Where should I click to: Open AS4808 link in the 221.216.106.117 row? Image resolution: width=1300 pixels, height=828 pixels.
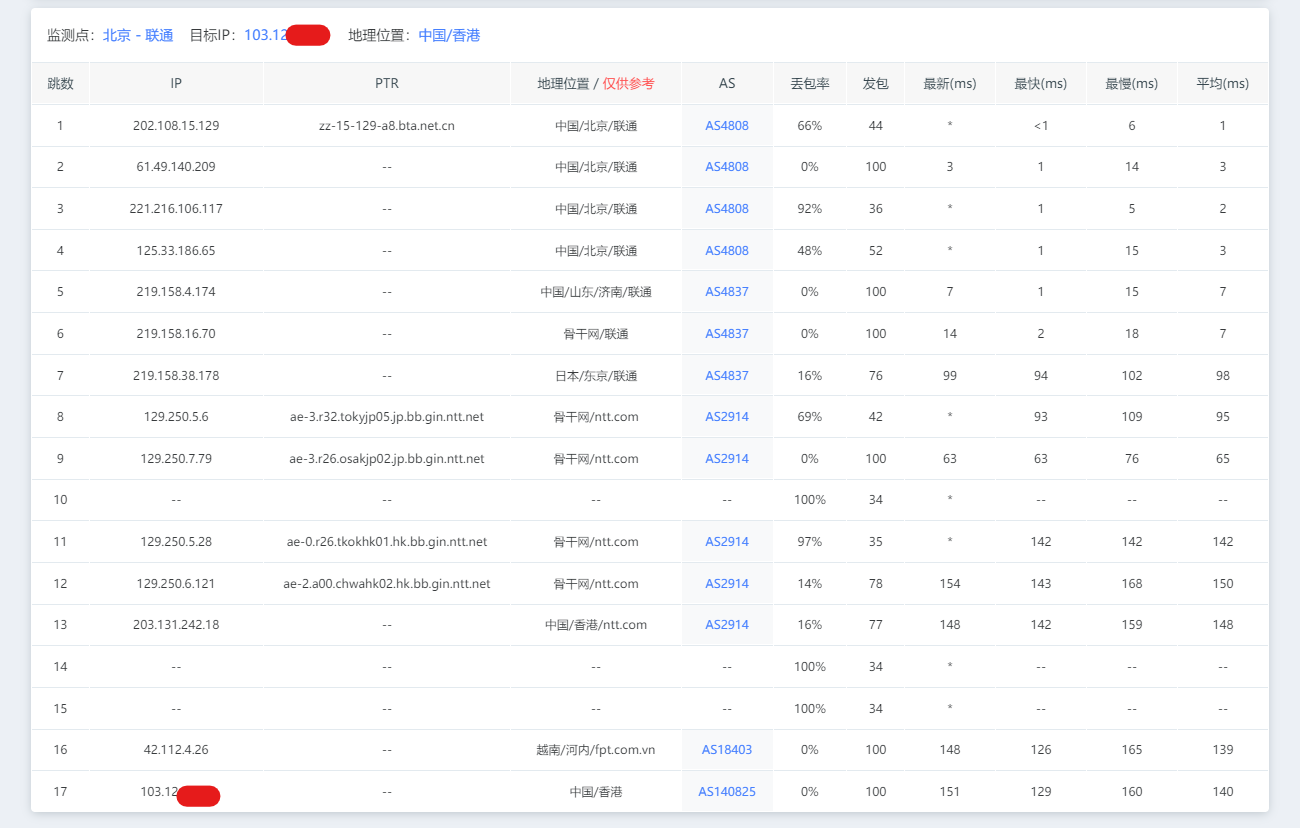tap(727, 209)
